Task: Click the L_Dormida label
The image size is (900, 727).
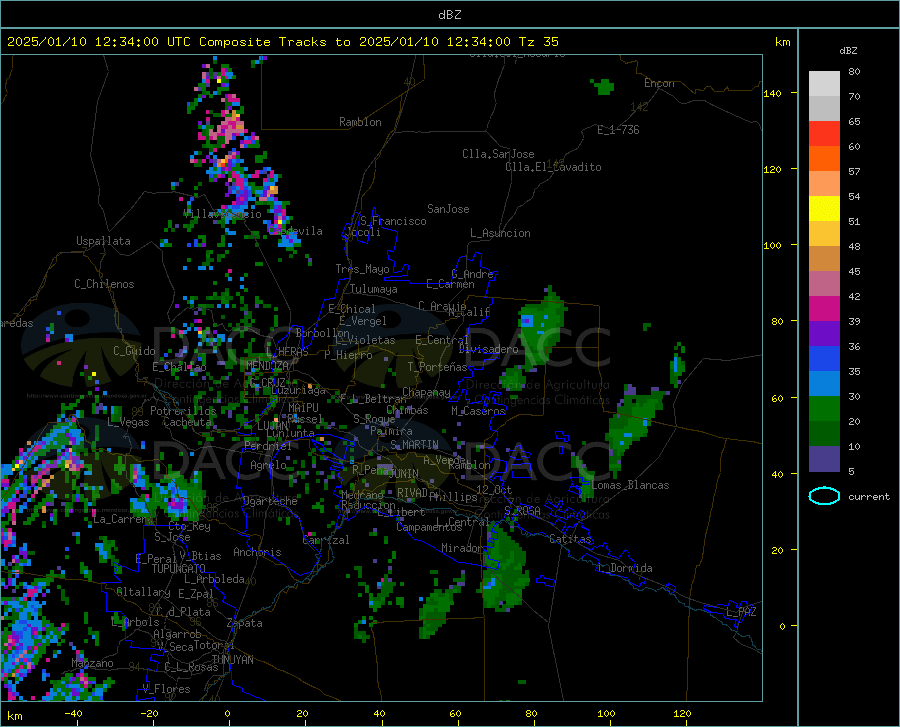Action: click(x=624, y=568)
